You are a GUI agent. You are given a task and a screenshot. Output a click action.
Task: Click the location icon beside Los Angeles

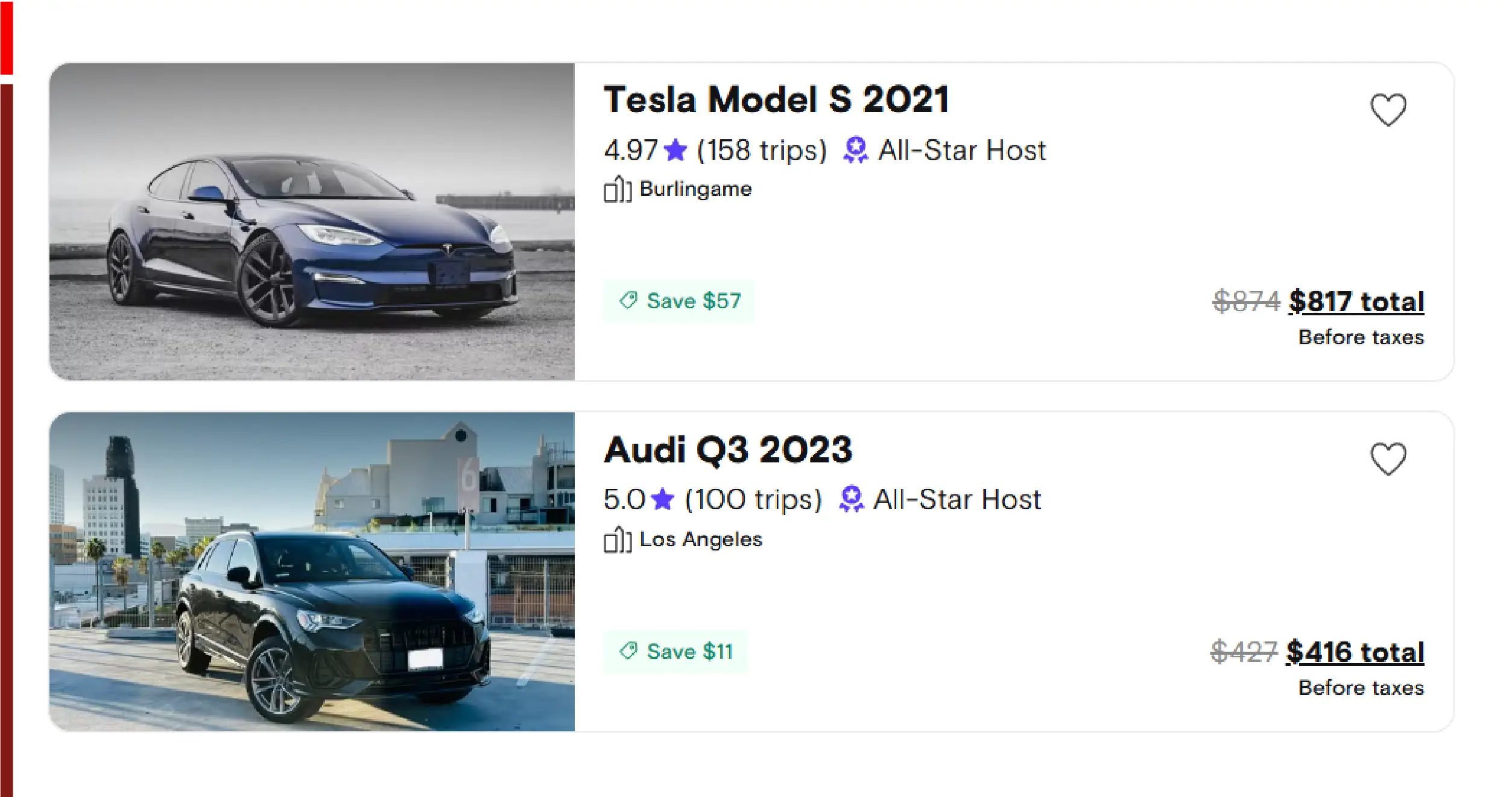(616, 538)
